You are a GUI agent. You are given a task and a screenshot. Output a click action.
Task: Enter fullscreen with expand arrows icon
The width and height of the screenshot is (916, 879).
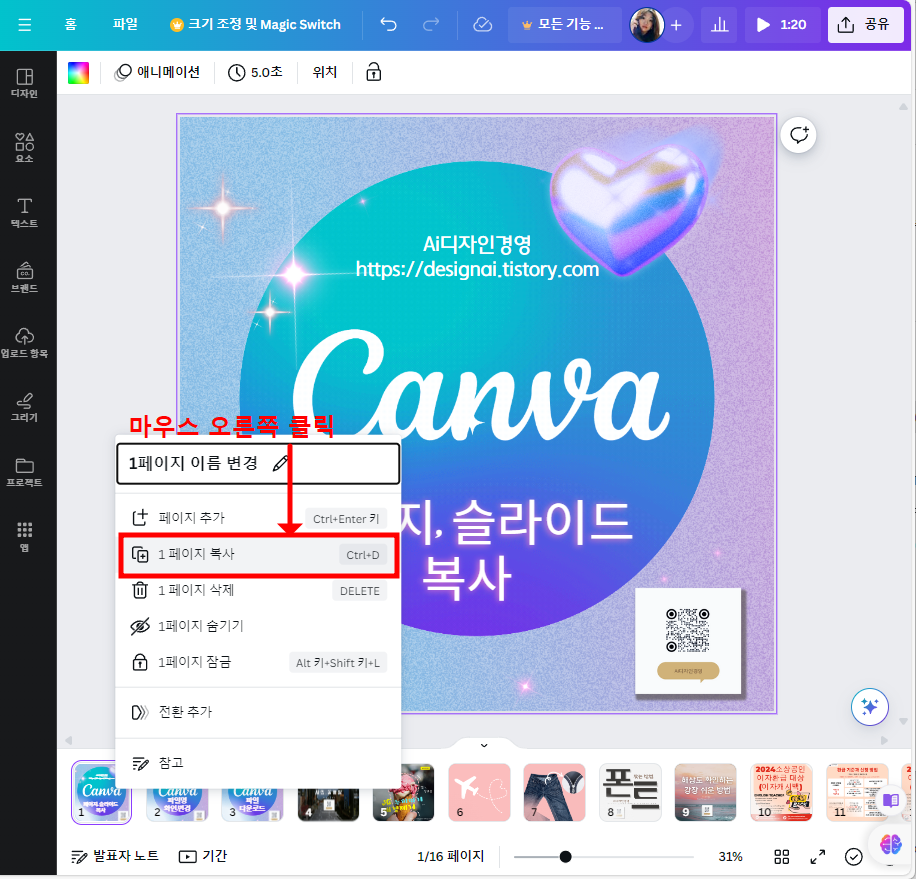[818, 857]
